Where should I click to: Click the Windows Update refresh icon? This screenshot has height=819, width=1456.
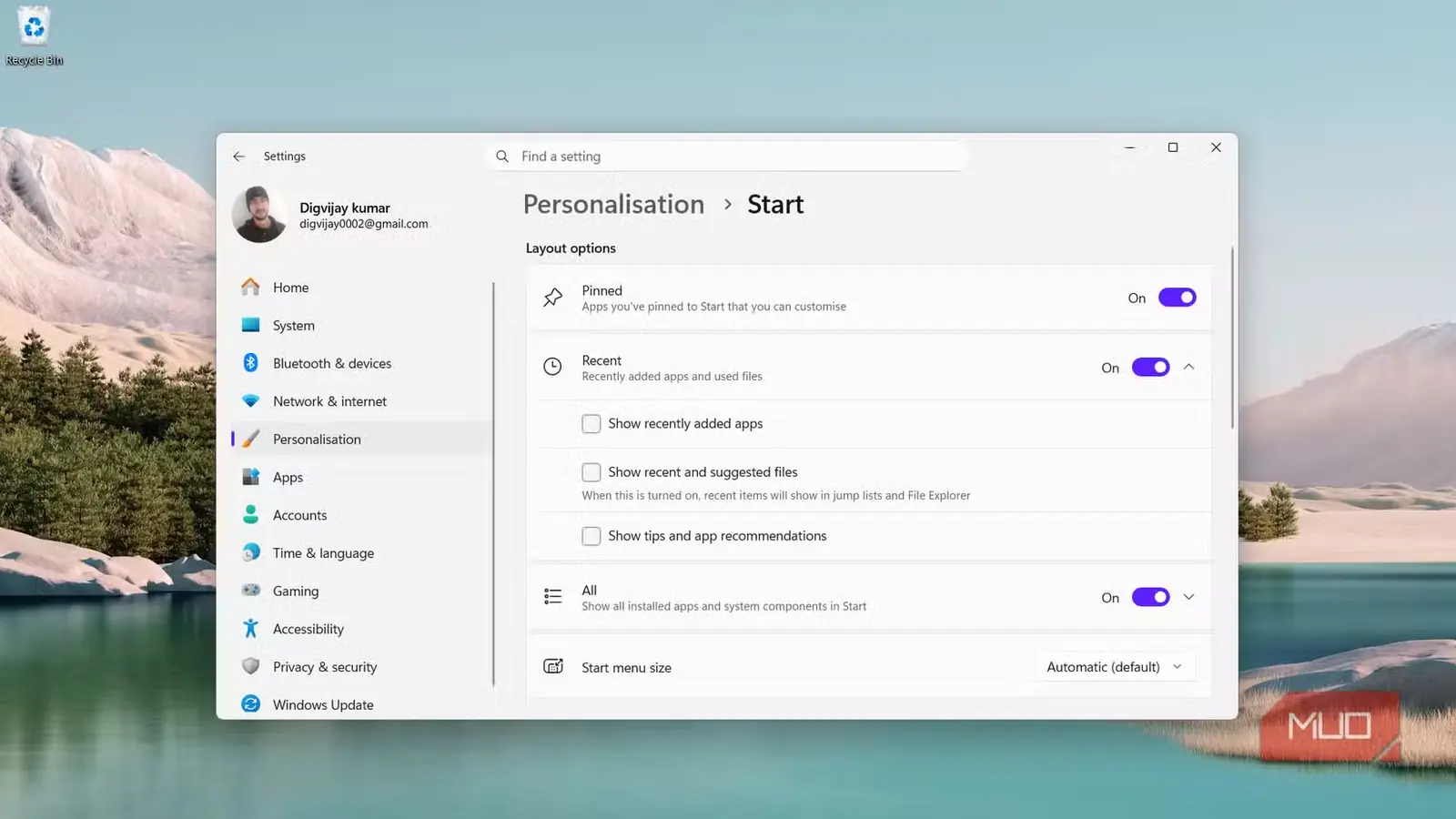(250, 704)
